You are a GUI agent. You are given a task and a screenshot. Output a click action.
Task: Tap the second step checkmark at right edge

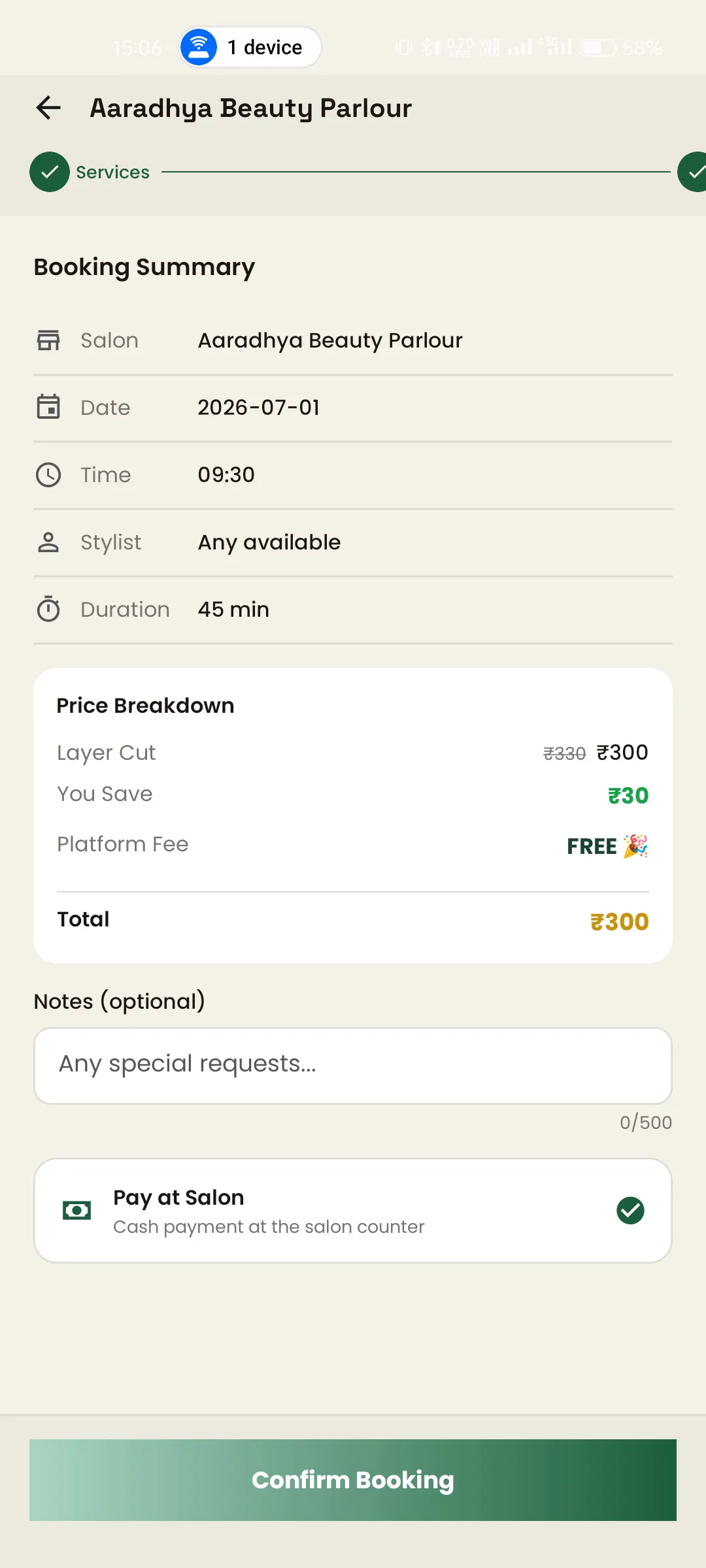click(692, 172)
